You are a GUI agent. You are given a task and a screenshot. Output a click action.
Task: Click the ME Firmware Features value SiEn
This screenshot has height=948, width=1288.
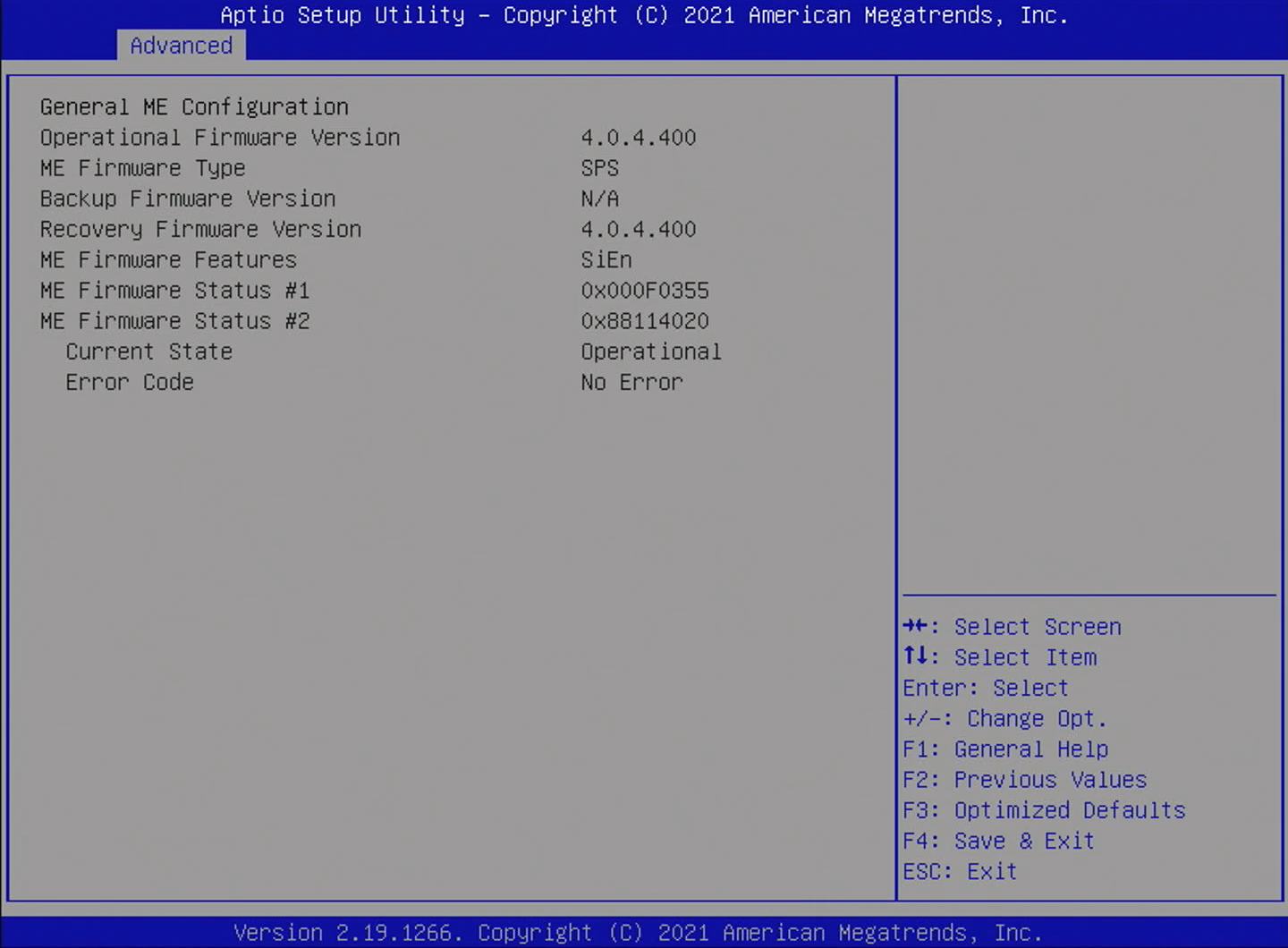[606, 260]
